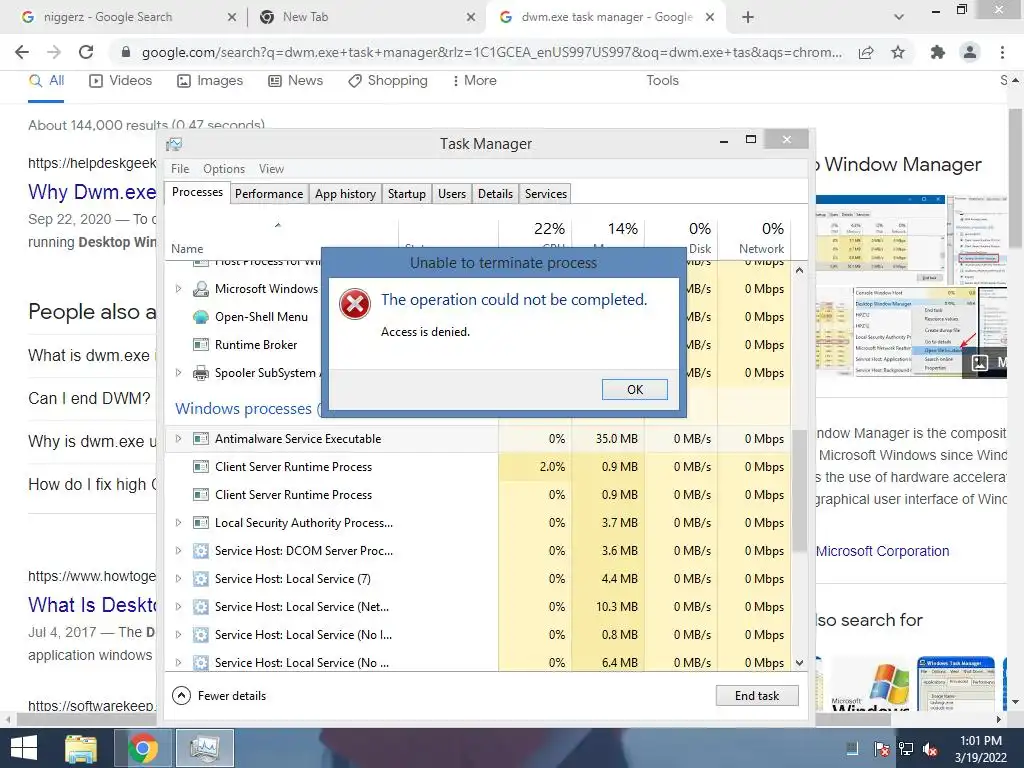Click OK in the Access is denied dialog
Image resolution: width=1024 pixels, height=768 pixels.
[x=634, y=389]
